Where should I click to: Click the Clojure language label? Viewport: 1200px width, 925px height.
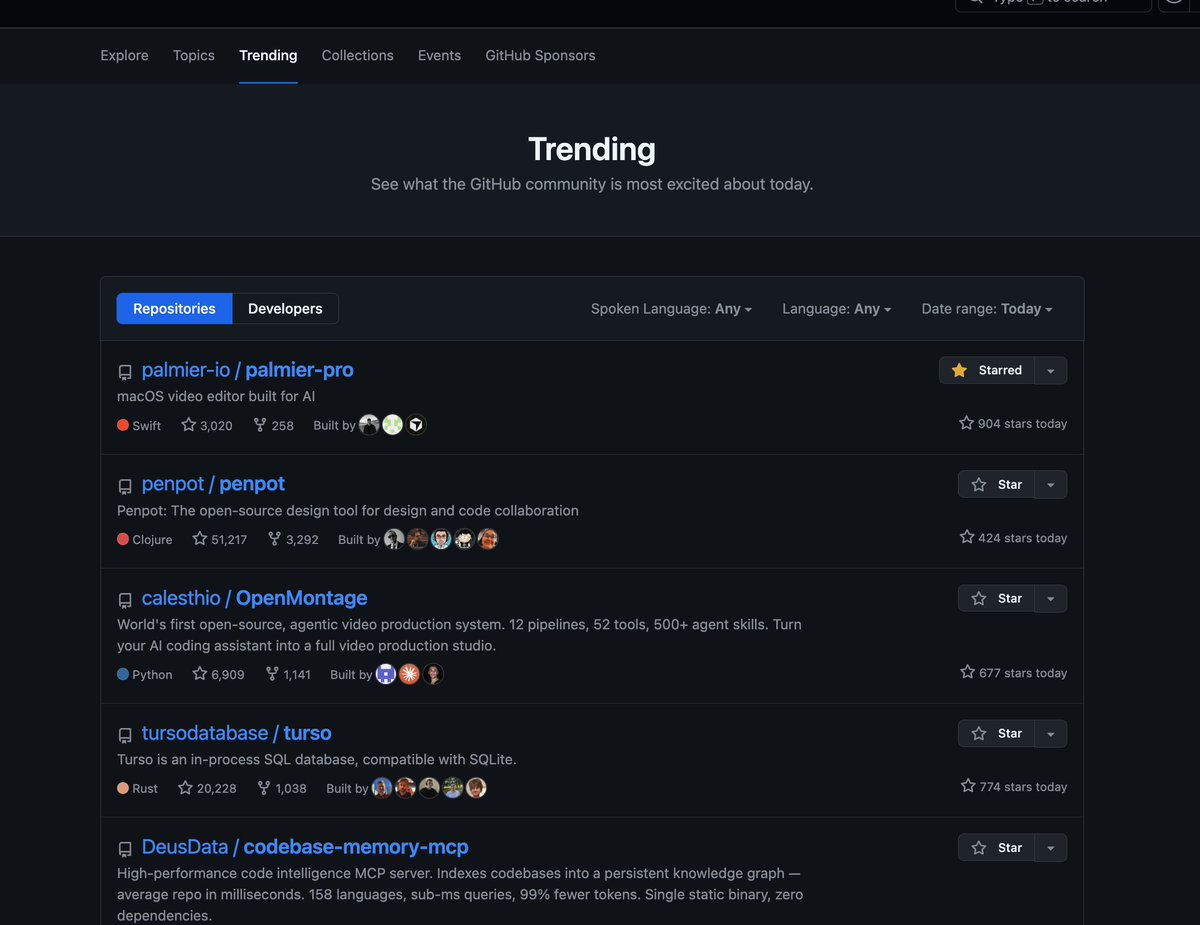point(145,539)
